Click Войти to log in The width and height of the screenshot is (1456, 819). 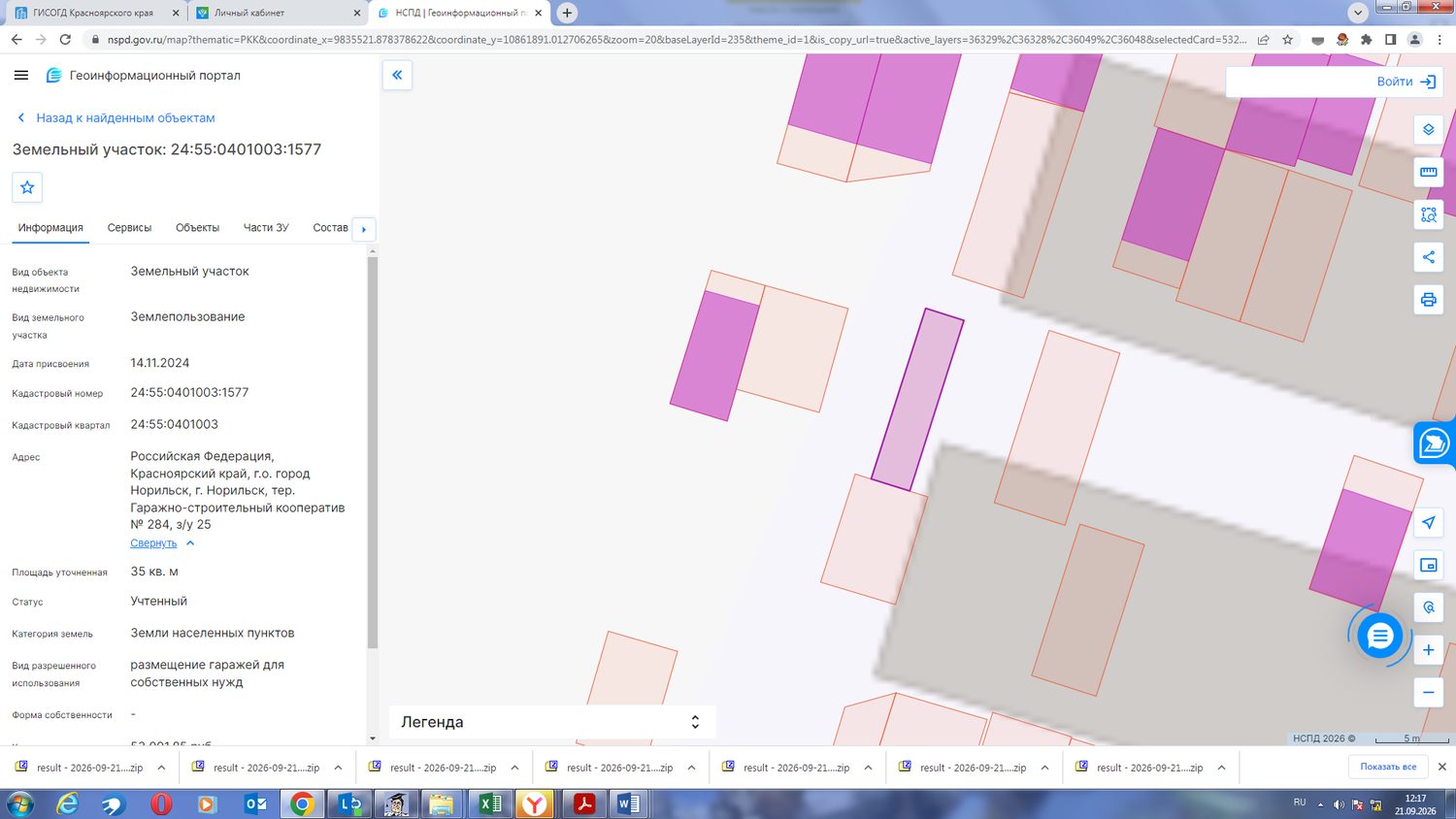(x=1406, y=82)
